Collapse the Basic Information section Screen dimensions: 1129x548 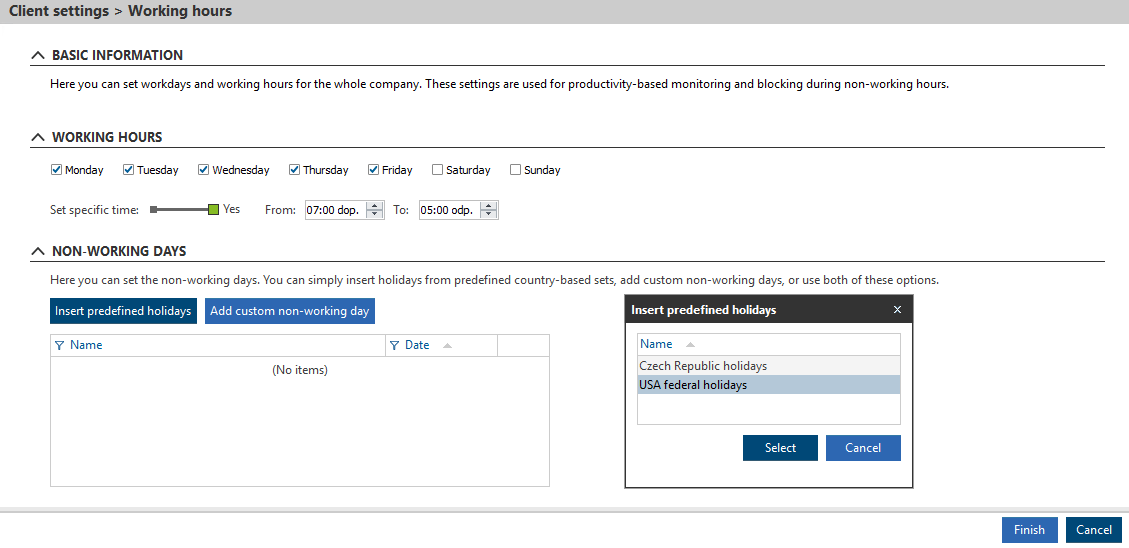coord(38,56)
